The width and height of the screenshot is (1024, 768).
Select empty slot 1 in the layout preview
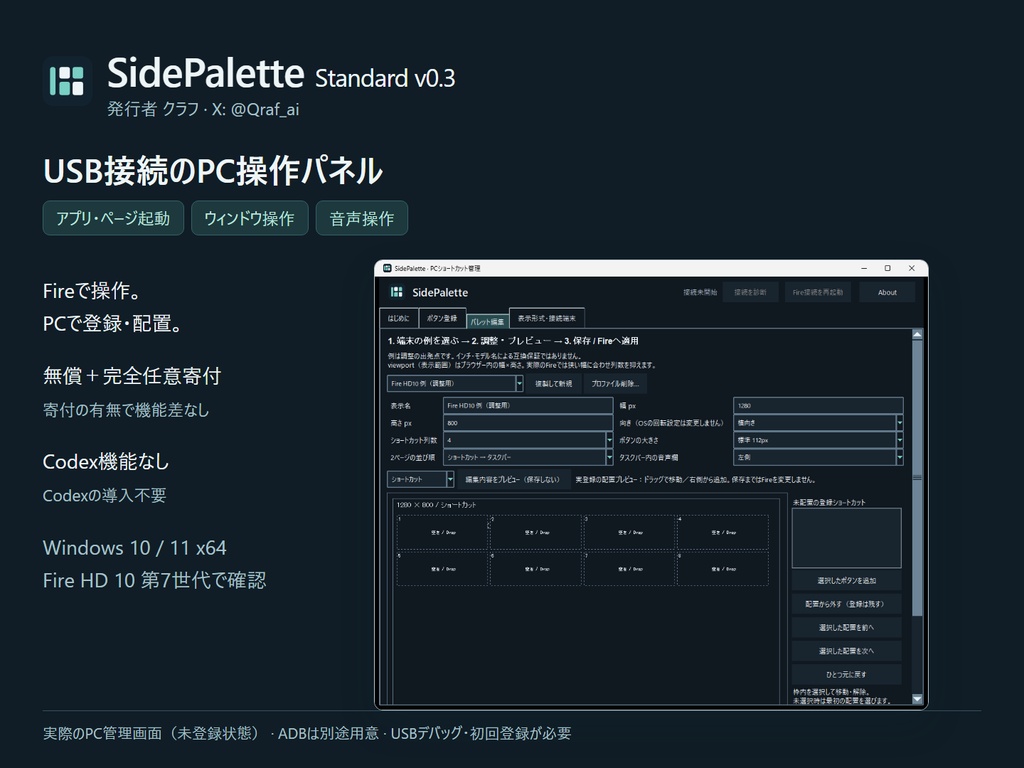[443, 532]
